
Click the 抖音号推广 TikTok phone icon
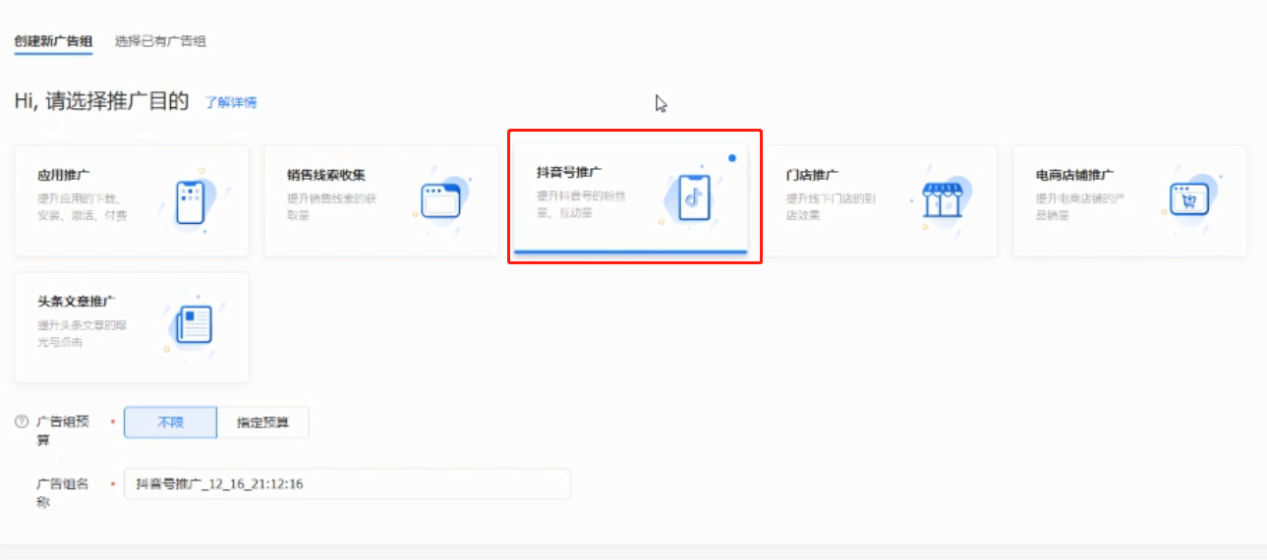point(694,198)
